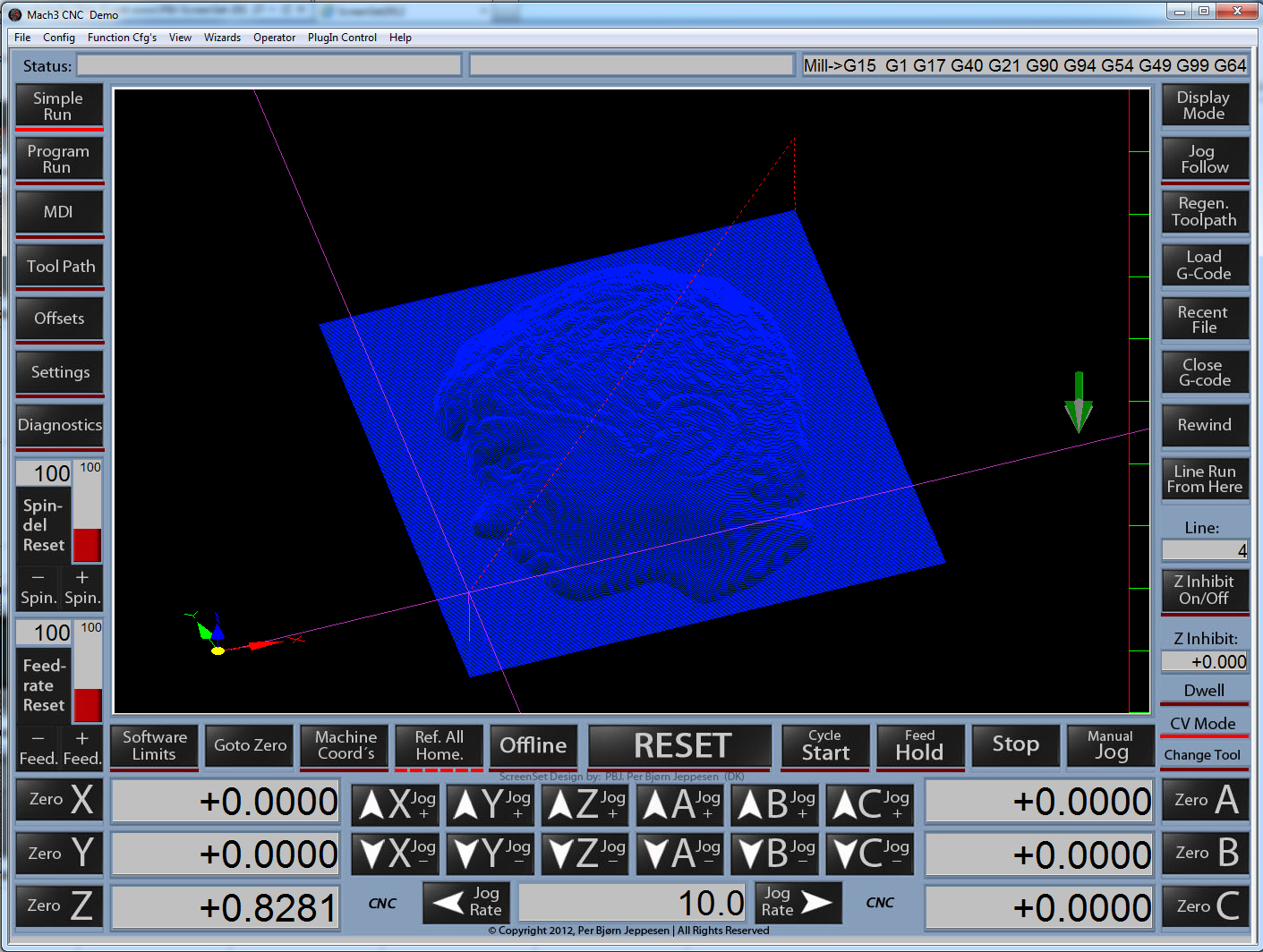Click the Line number field
The image size is (1263, 952).
tap(1205, 550)
